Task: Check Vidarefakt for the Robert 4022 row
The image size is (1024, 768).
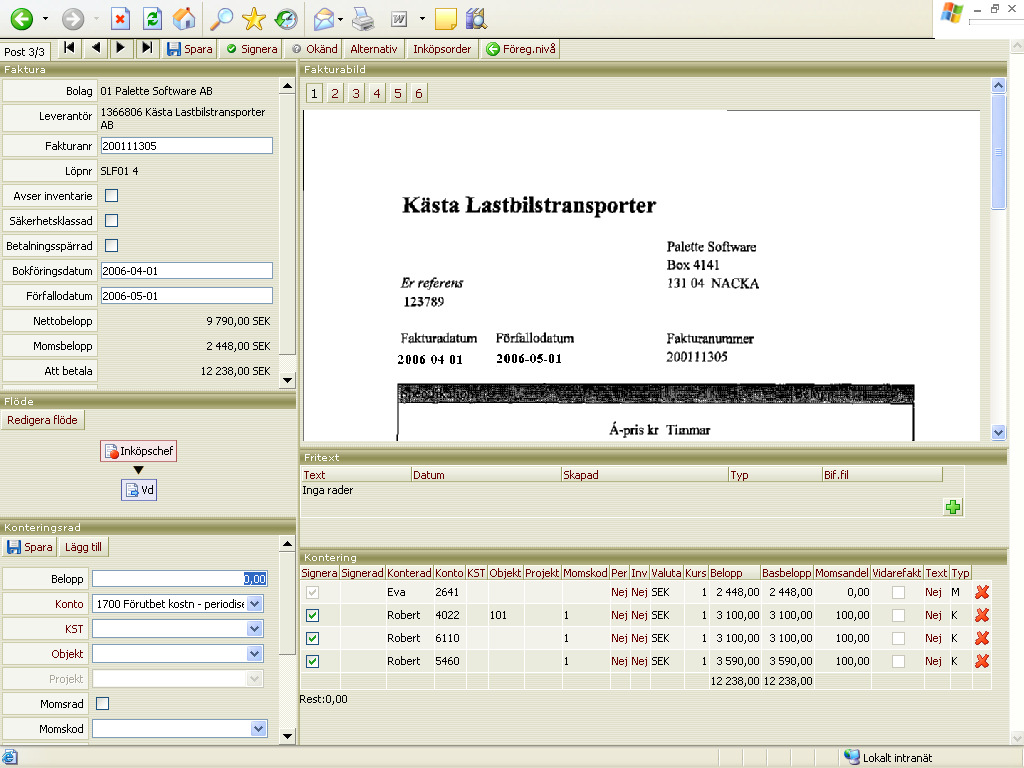Action: coord(899,615)
